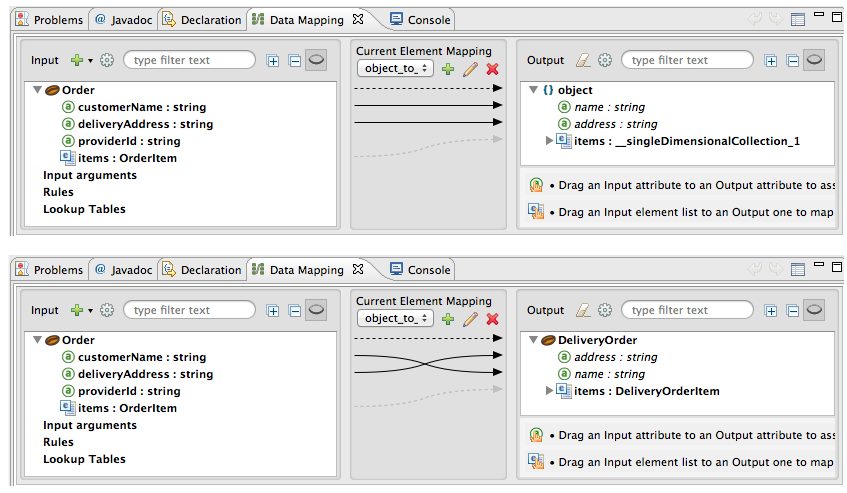The width and height of the screenshot is (847, 493).
Task: Click green plus add mapping icon in top panel
Action: pos(448,68)
